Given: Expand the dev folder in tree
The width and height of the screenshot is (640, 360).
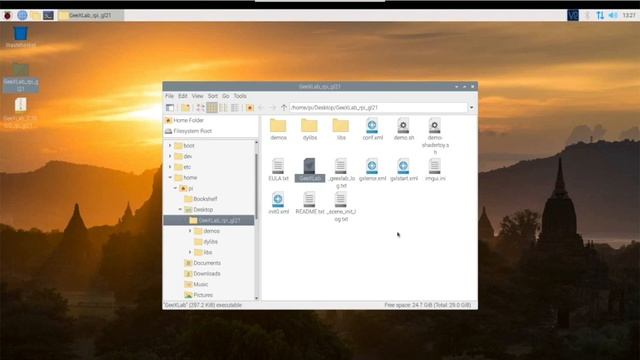Looking at the screenshot, I should click(x=170, y=156).
